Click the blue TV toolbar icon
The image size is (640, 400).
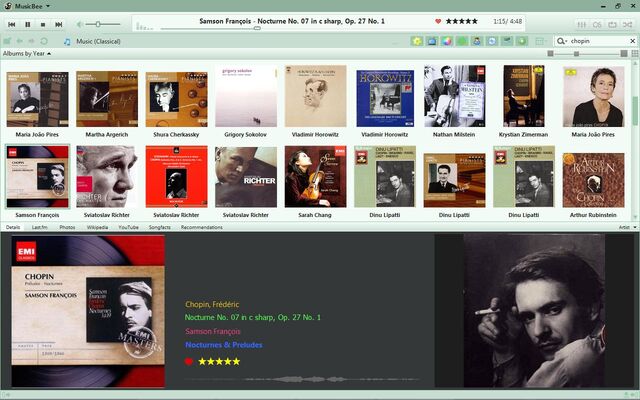pos(432,41)
